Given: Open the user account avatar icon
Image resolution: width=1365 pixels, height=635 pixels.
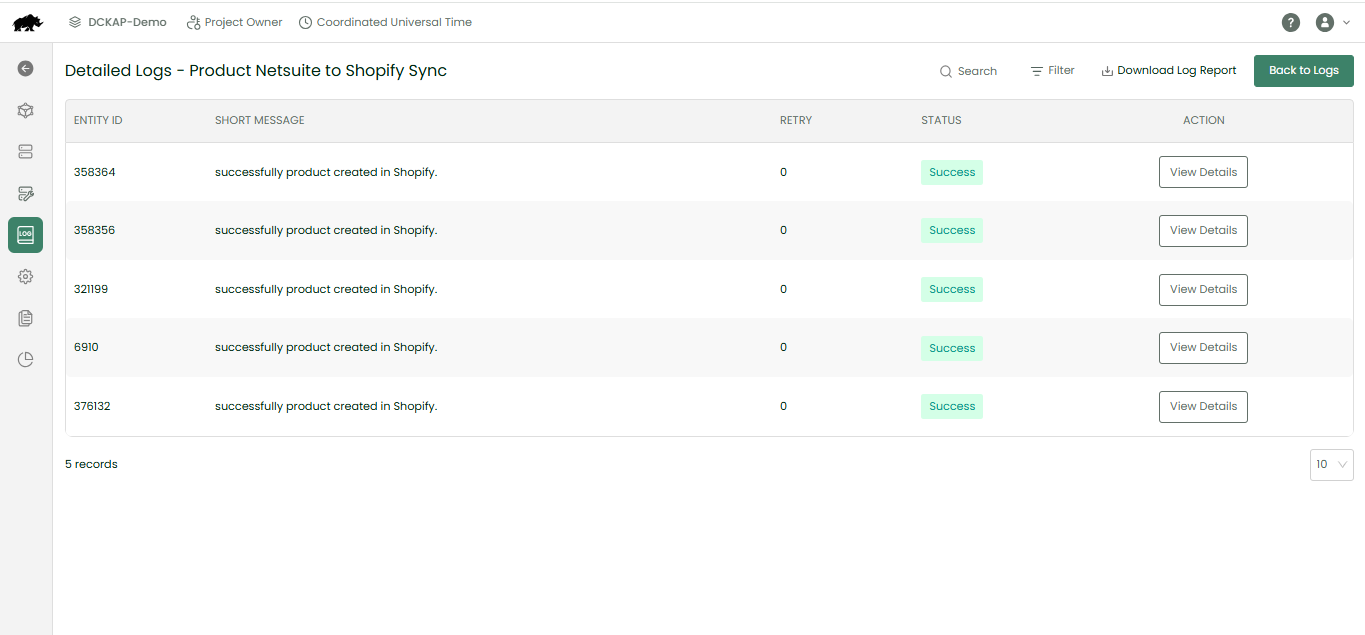Looking at the screenshot, I should (1325, 22).
